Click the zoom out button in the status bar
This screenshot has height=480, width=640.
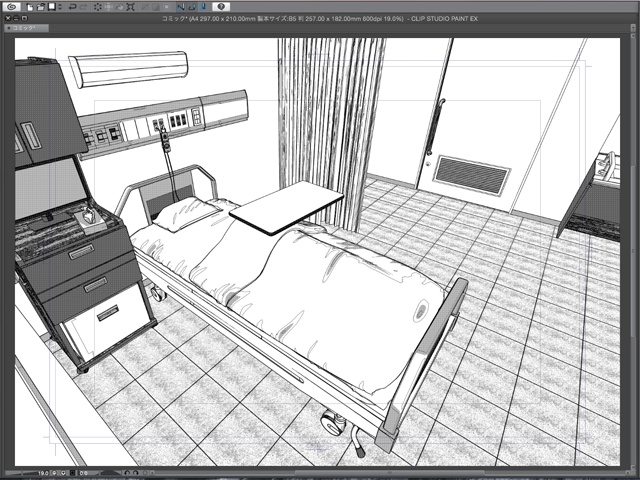pyautogui.click(x=54, y=473)
